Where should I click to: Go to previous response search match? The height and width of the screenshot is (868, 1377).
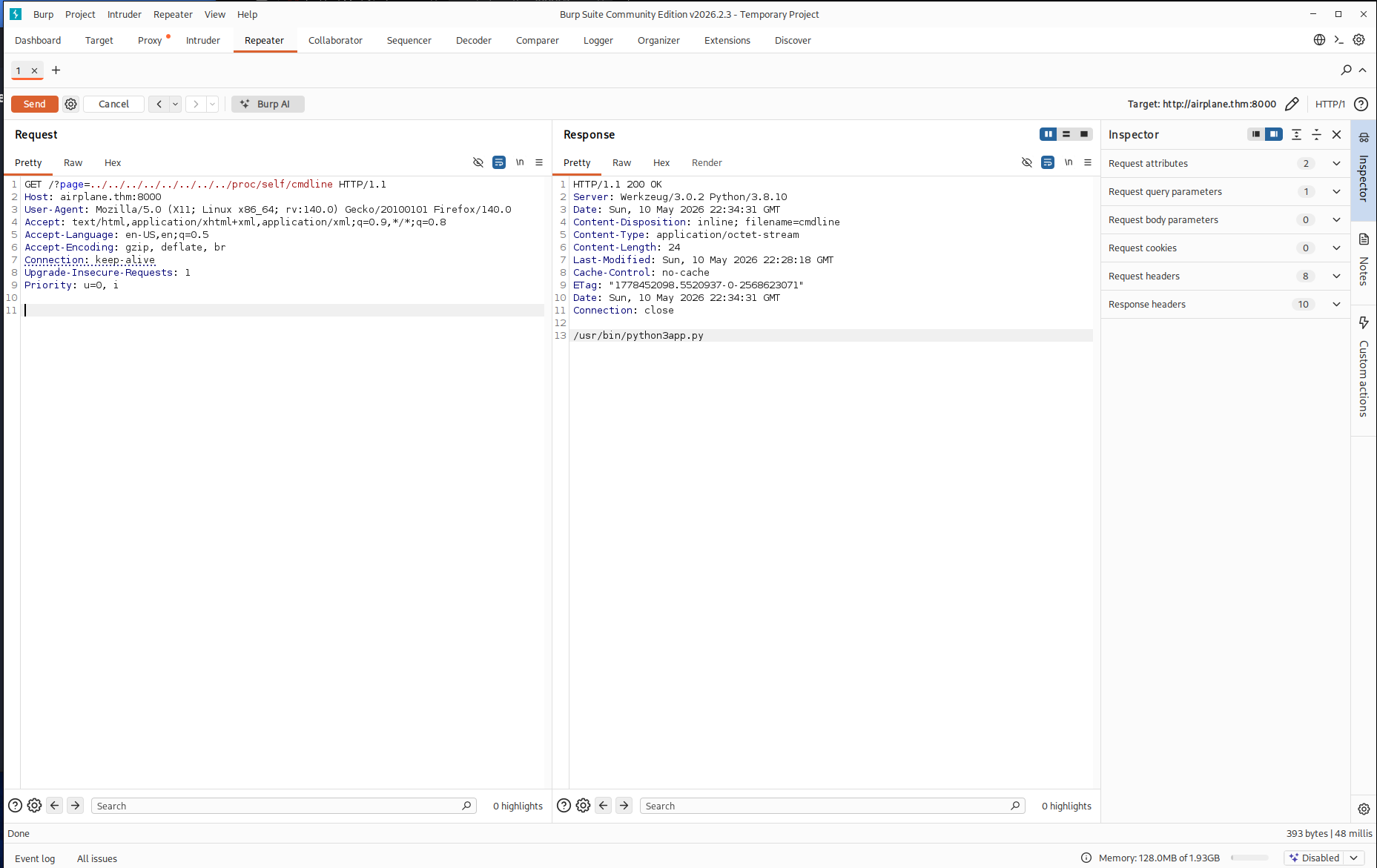pos(604,806)
